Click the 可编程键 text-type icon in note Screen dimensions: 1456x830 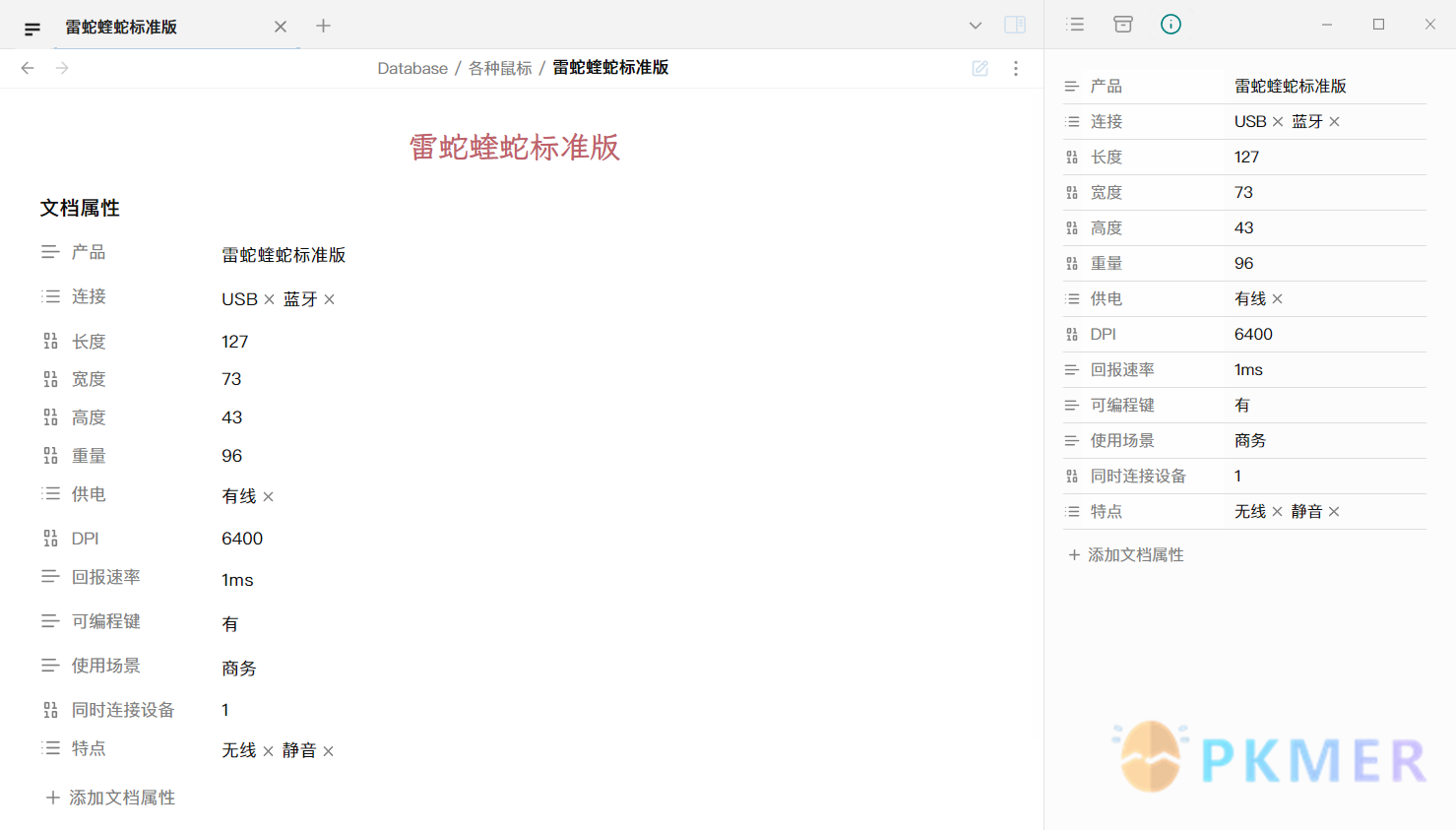50,621
